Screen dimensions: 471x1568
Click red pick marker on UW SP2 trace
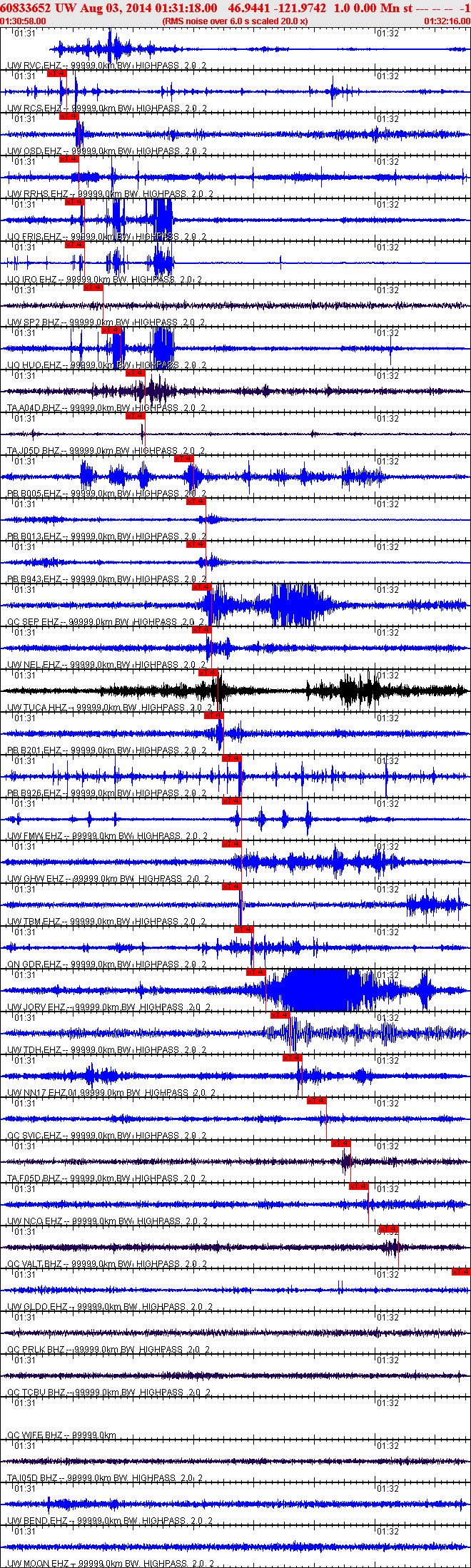(x=93, y=287)
